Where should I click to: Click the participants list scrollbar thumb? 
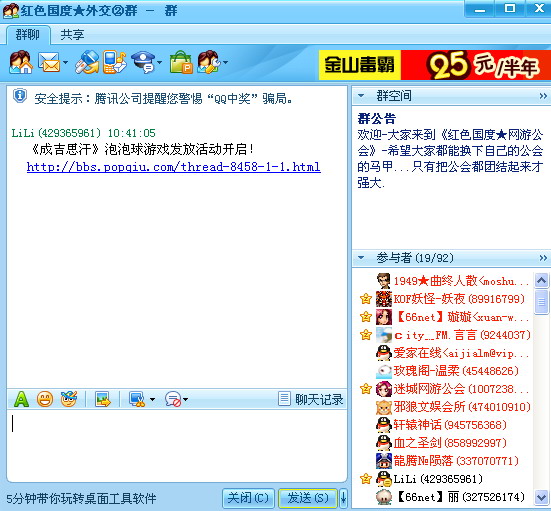[541, 301]
